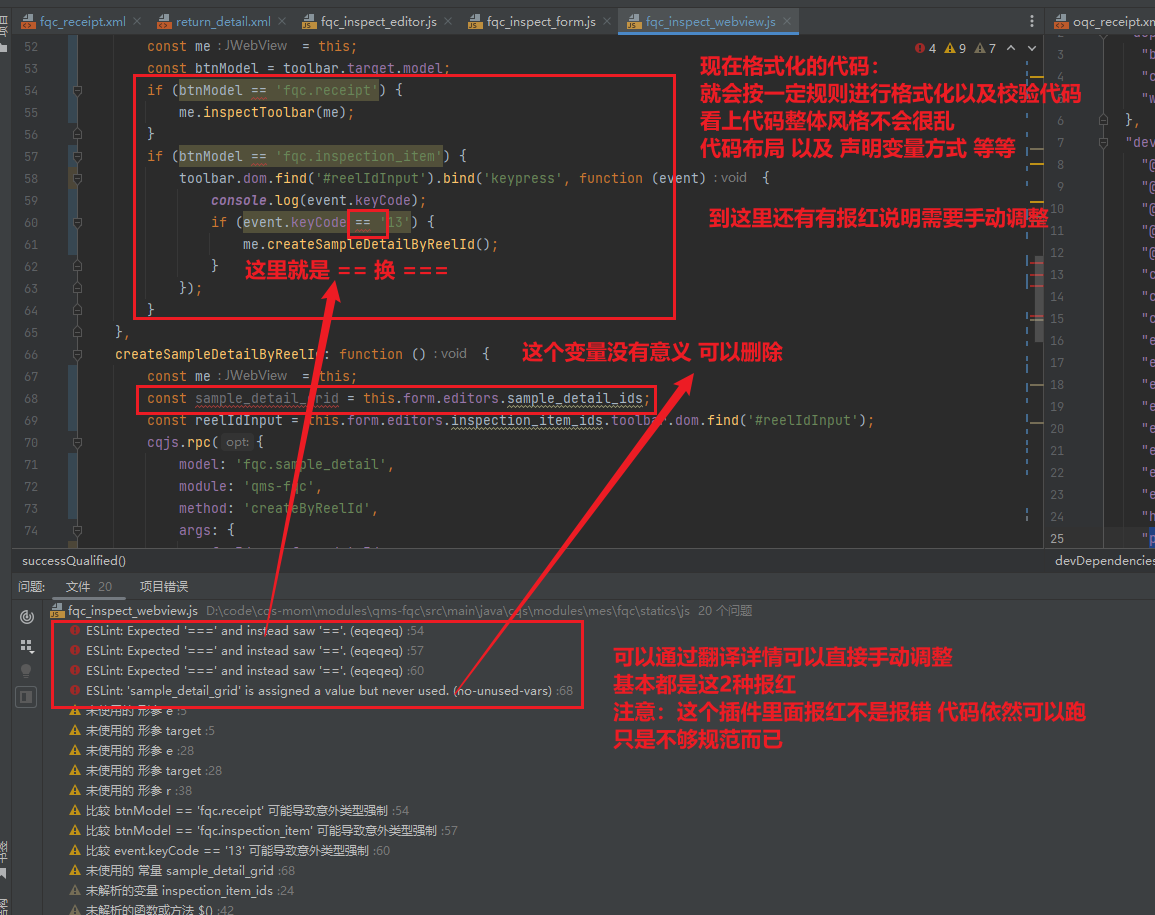Screen dimensions: 1155x915
Task: Fold the if block starting line 57
Action: coord(77,156)
